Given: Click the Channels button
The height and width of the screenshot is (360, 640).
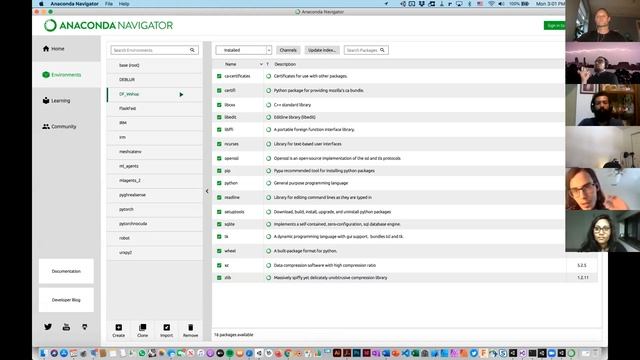Looking at the screenshot, I should pyautogui.click(x=288, y=50).
